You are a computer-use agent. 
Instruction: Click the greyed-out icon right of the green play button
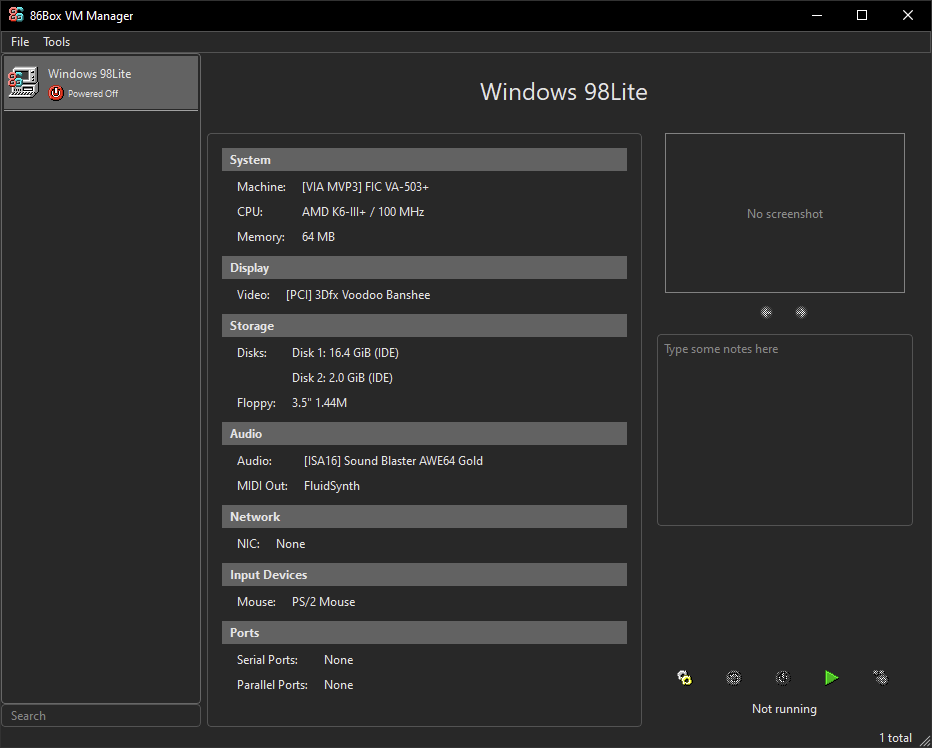(880, 678)
